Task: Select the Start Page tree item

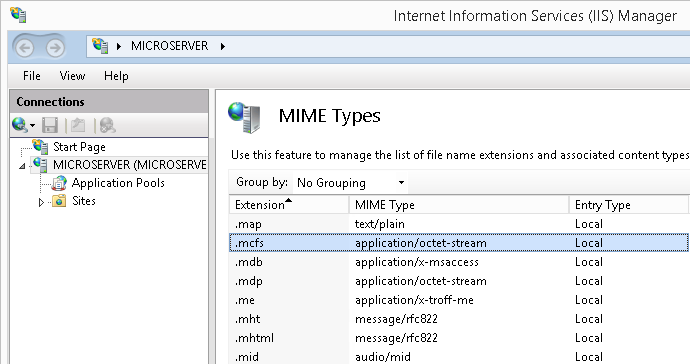Action: click(79, 147)
